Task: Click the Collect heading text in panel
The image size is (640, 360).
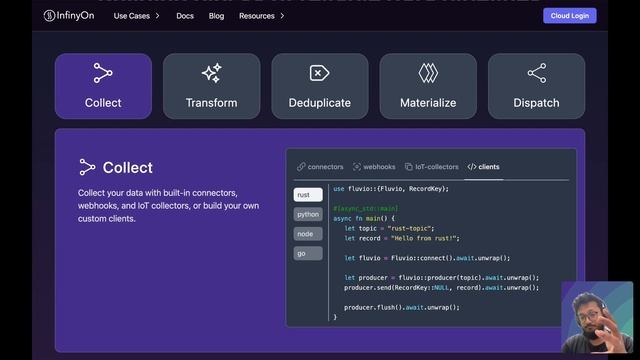Action: tap(128, 168)
